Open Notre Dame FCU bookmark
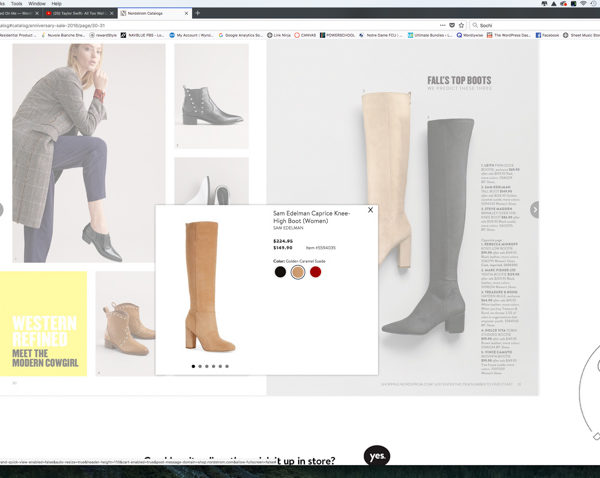 (381, 35)
